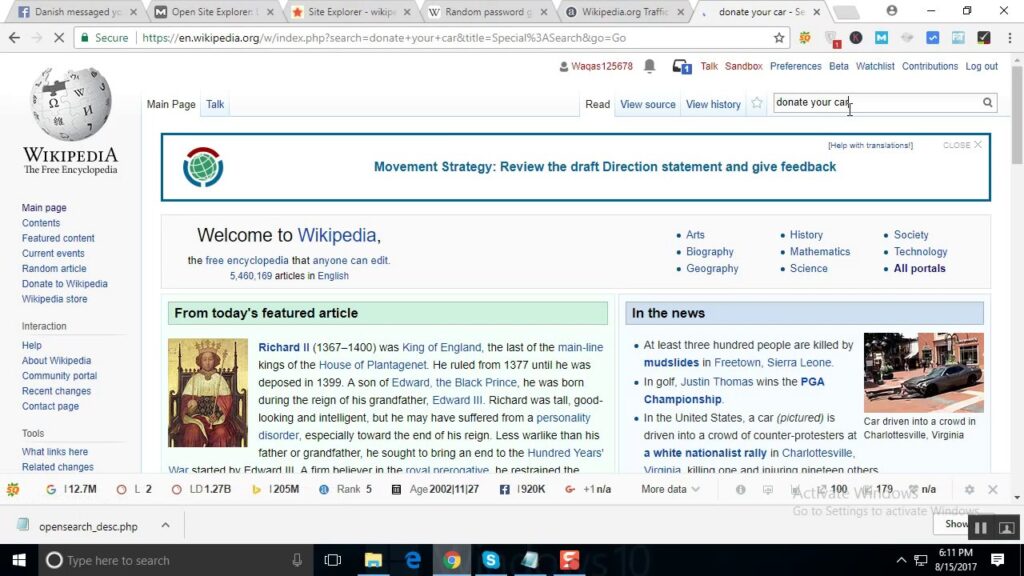Image resolution: width=1024 pixels, height=576 pixels.
Task: Click the magnifier icon in Wikipedia search box
Action: [987, 103]
